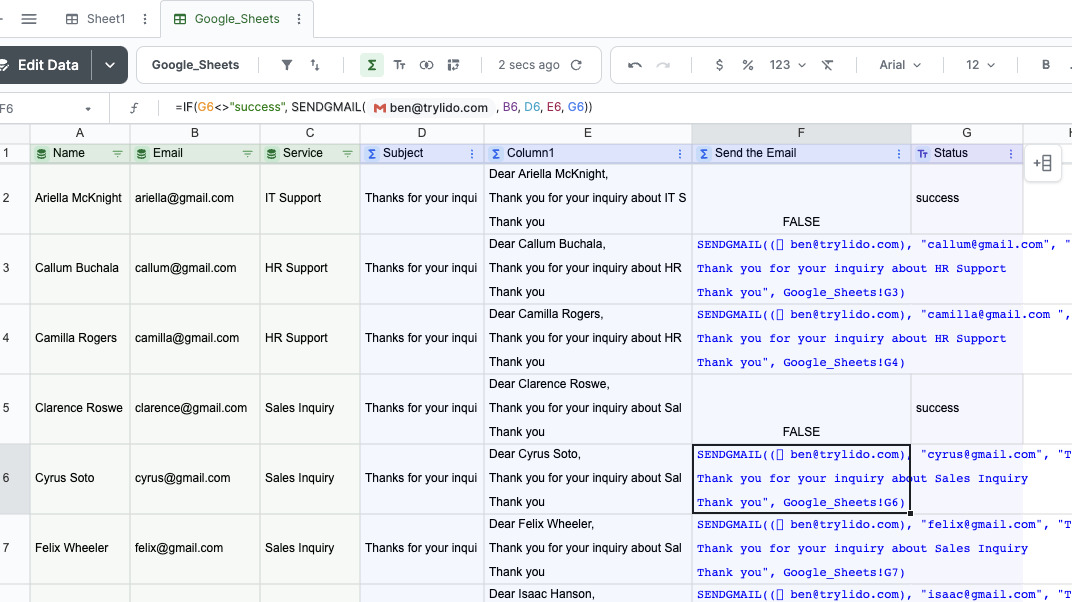The height and width of the screenshot is (602, 1072).
Task: Toggle the sigma formula column tool
Action: (x=371, y=65)
